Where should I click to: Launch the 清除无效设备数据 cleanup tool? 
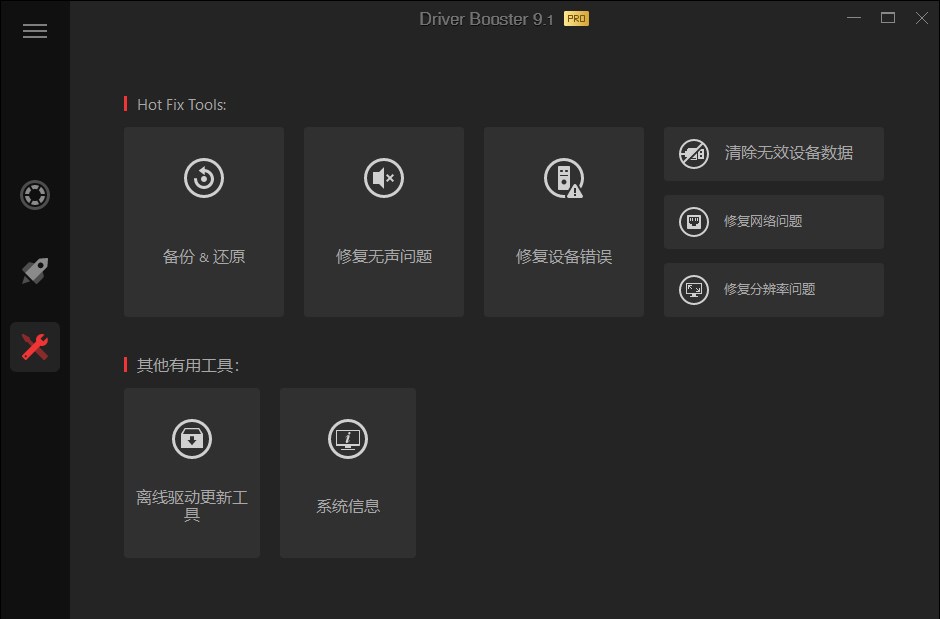pyautogui.click(x=773, y=154)
